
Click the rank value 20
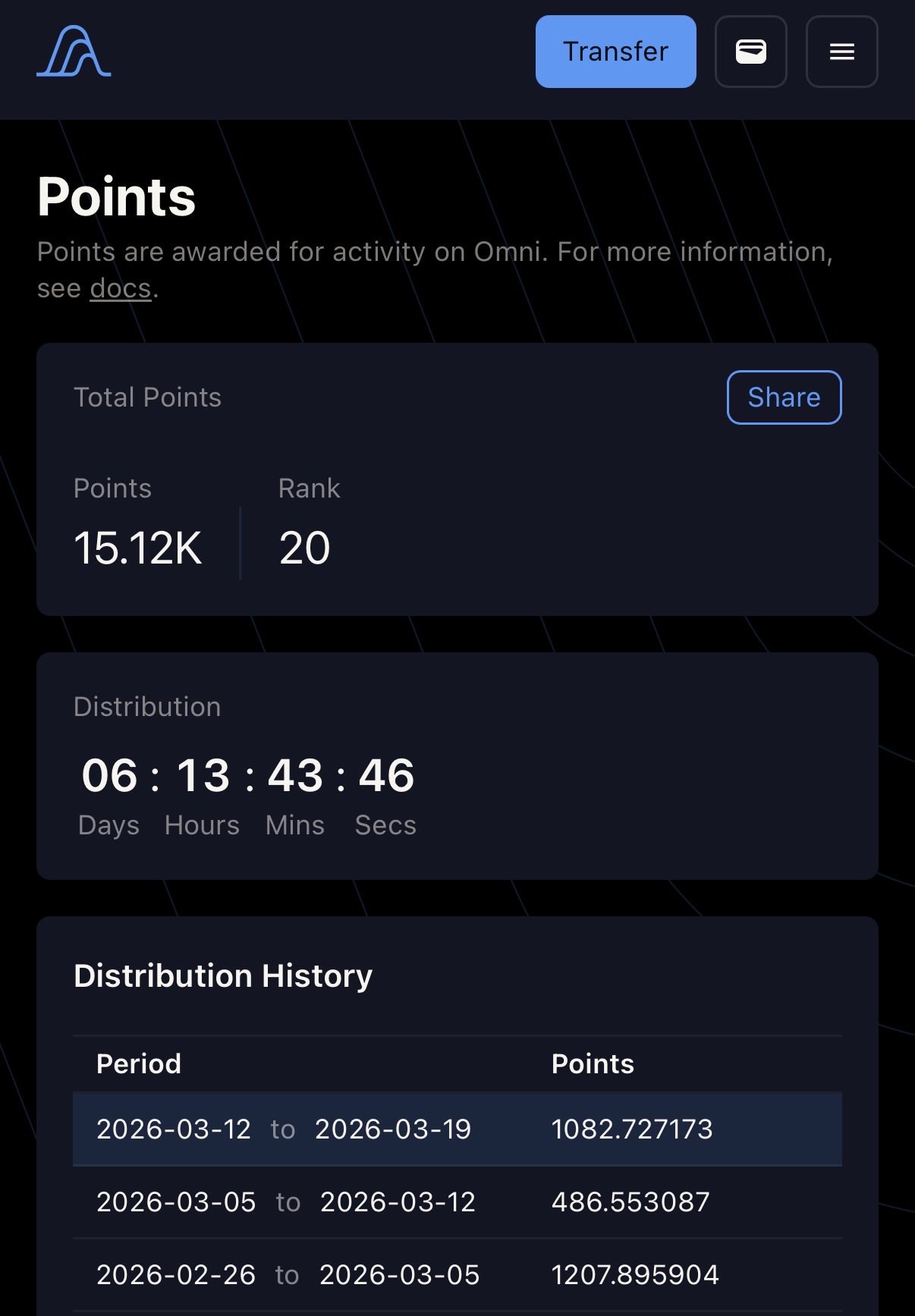(x=304, y=548)
